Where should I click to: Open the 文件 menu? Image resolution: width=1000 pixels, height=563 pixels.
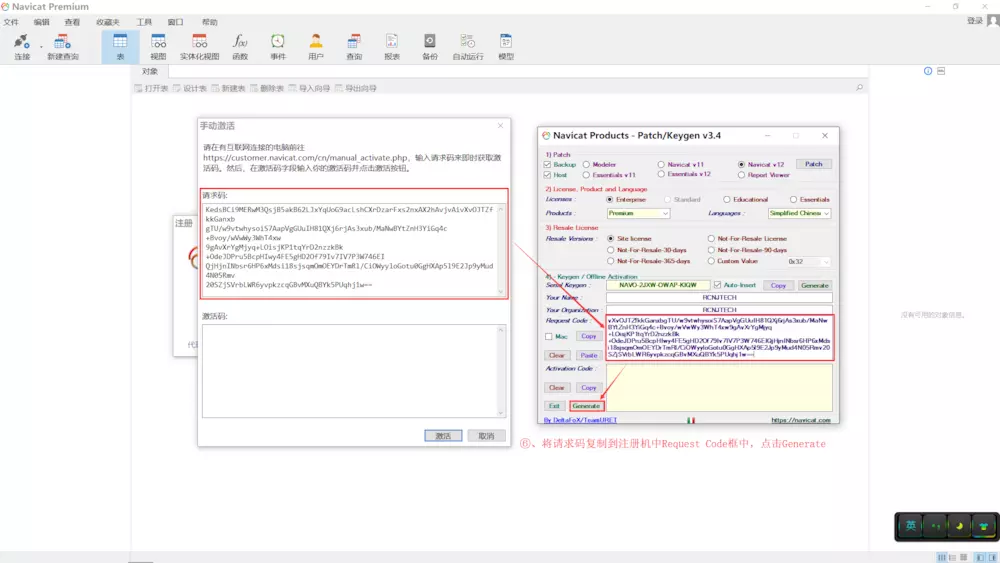click(x=11, y=22)
